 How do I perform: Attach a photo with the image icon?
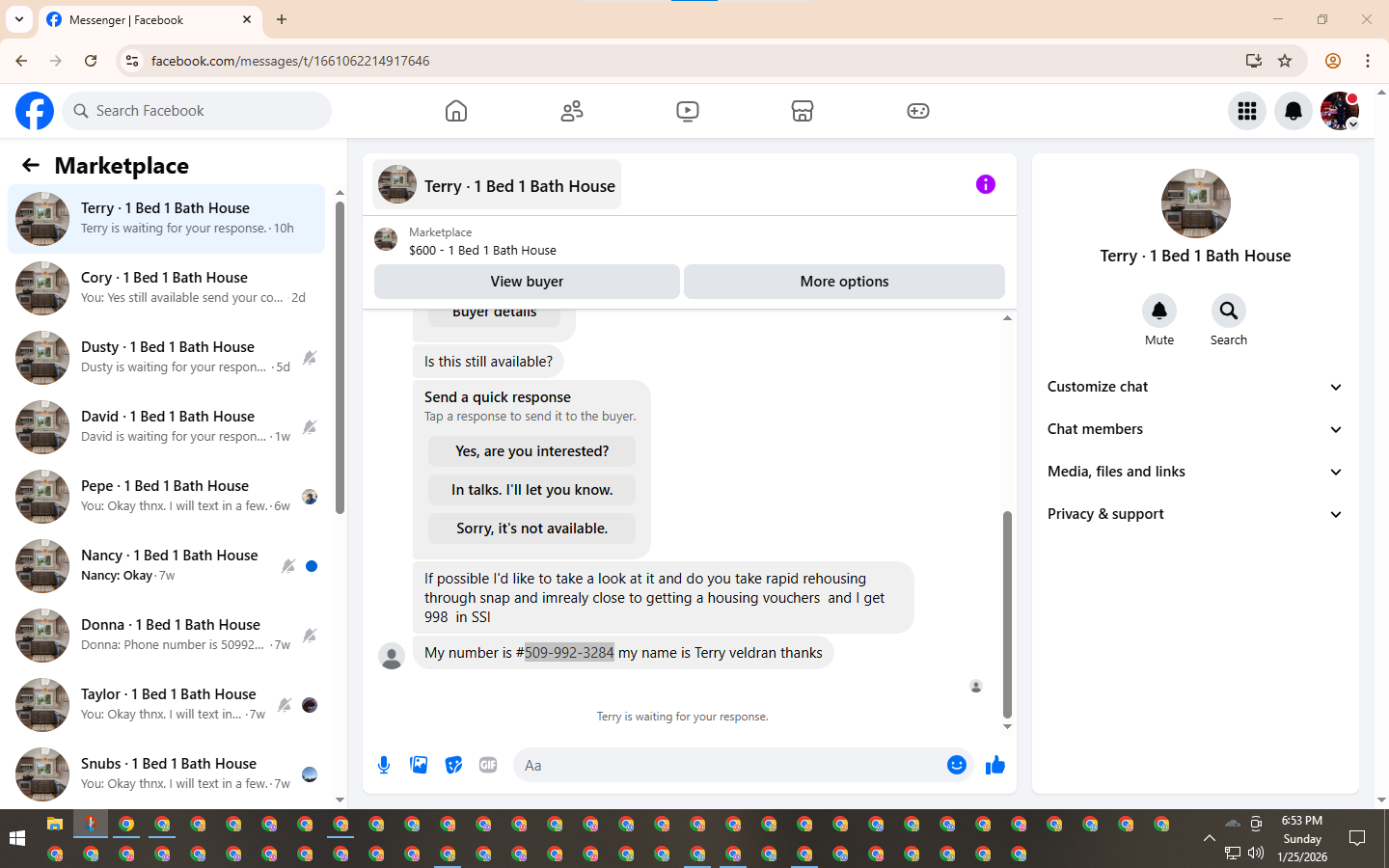click(x=419, y=765)
